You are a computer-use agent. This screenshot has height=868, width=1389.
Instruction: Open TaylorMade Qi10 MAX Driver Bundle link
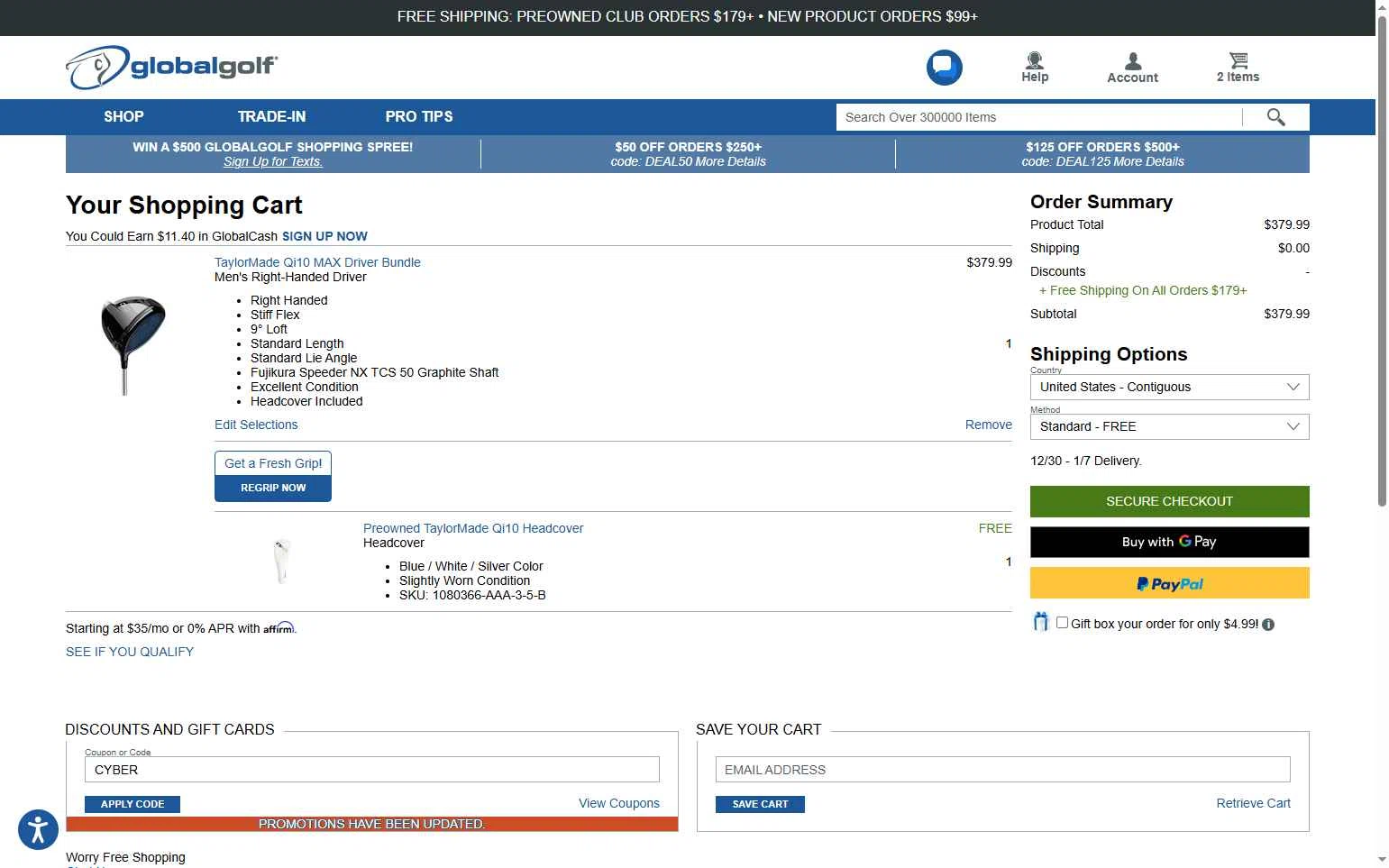[317, 262]
